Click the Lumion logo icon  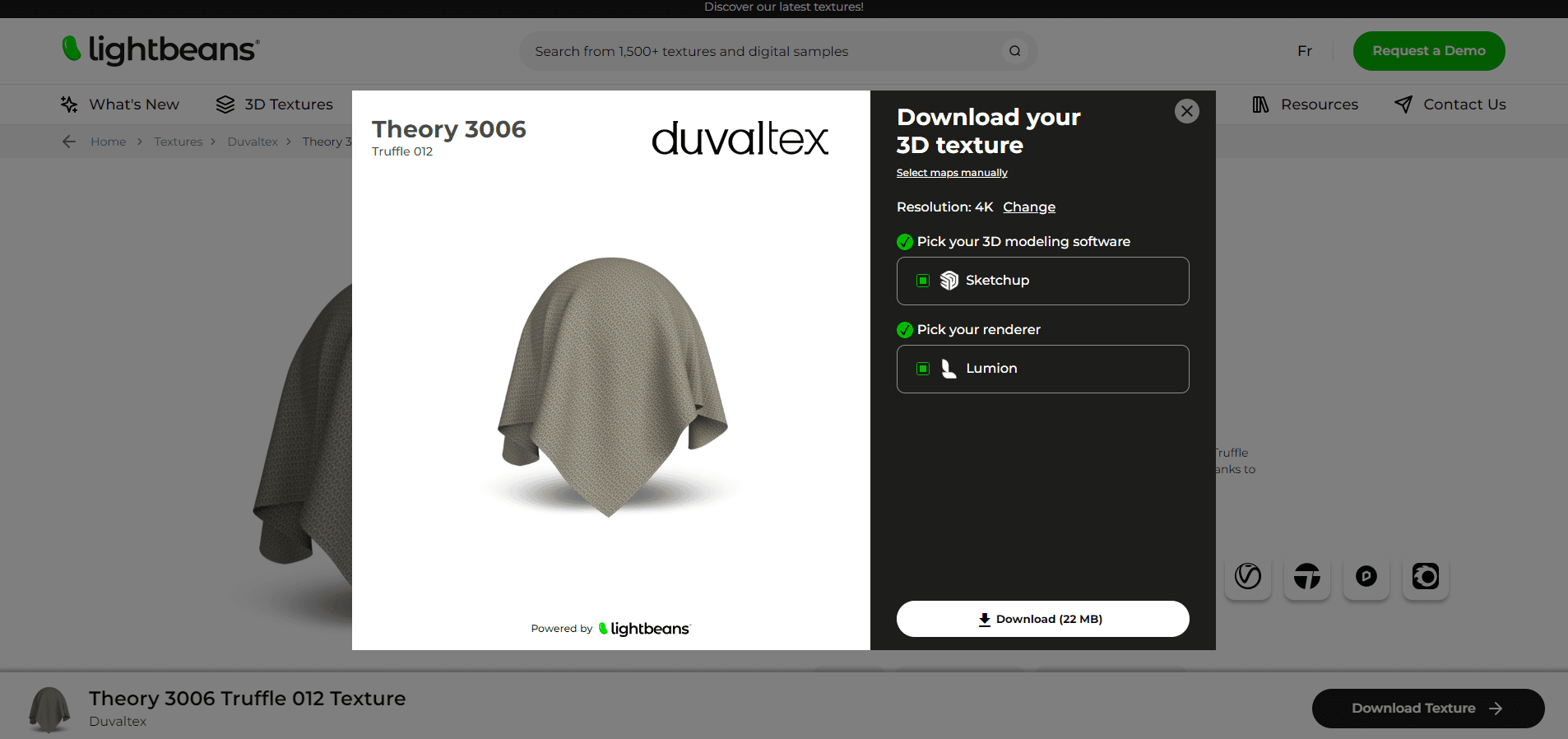(x=949, y=369)
